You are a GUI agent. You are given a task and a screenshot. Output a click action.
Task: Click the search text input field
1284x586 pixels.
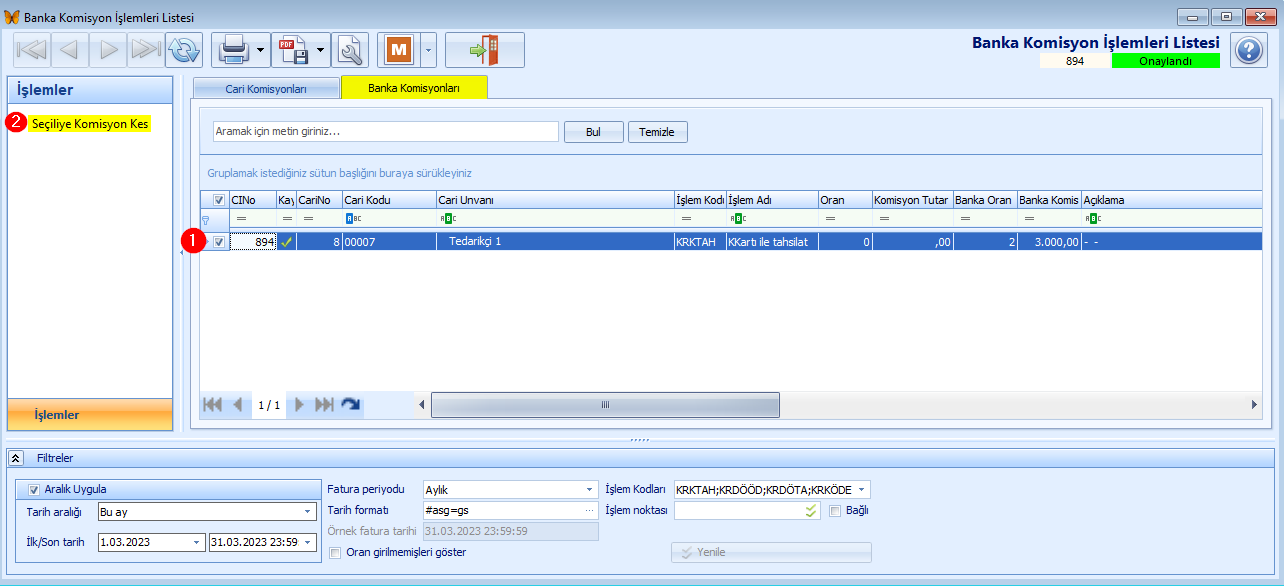(x=385, y=132)
